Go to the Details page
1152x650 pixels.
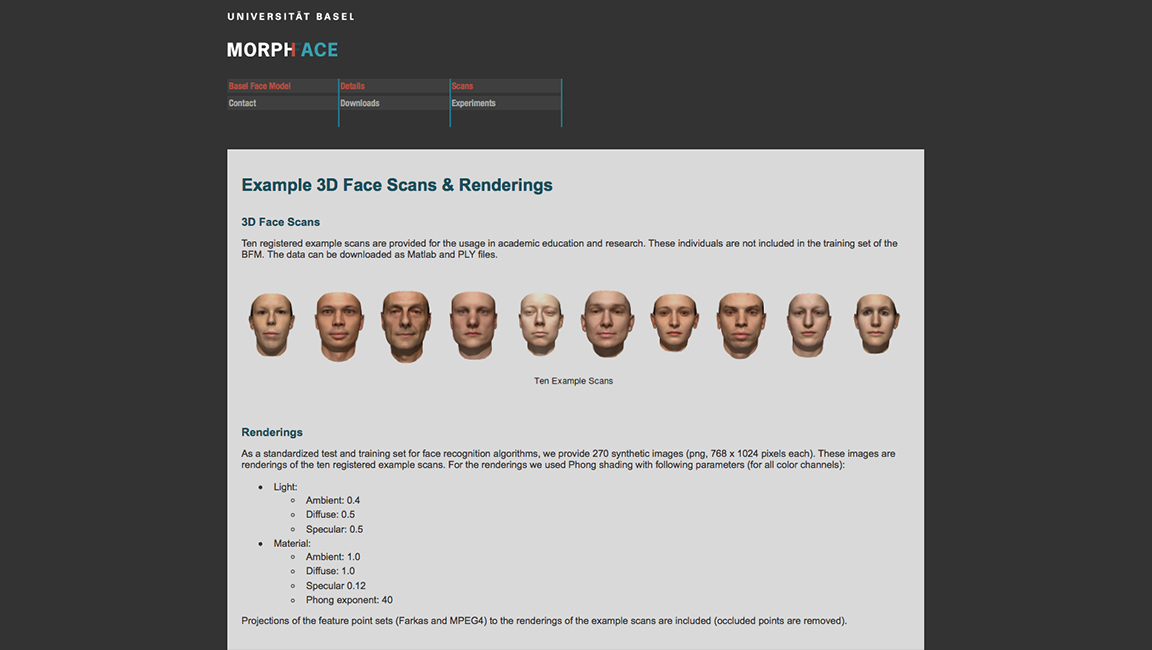point(352,86)
